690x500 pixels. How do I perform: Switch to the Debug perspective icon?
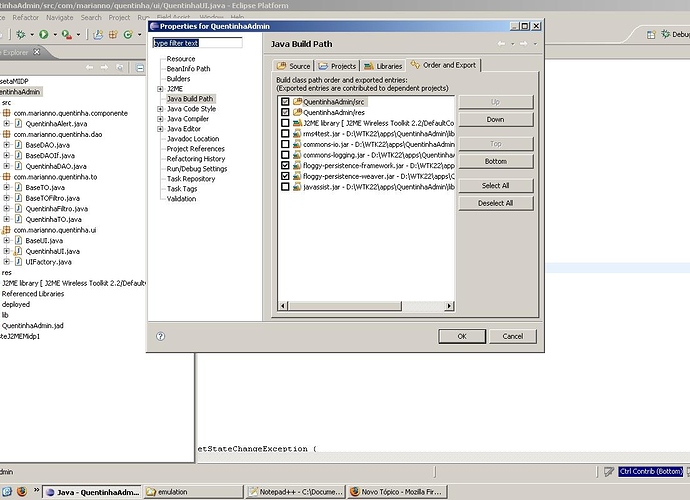coord(666,34)
